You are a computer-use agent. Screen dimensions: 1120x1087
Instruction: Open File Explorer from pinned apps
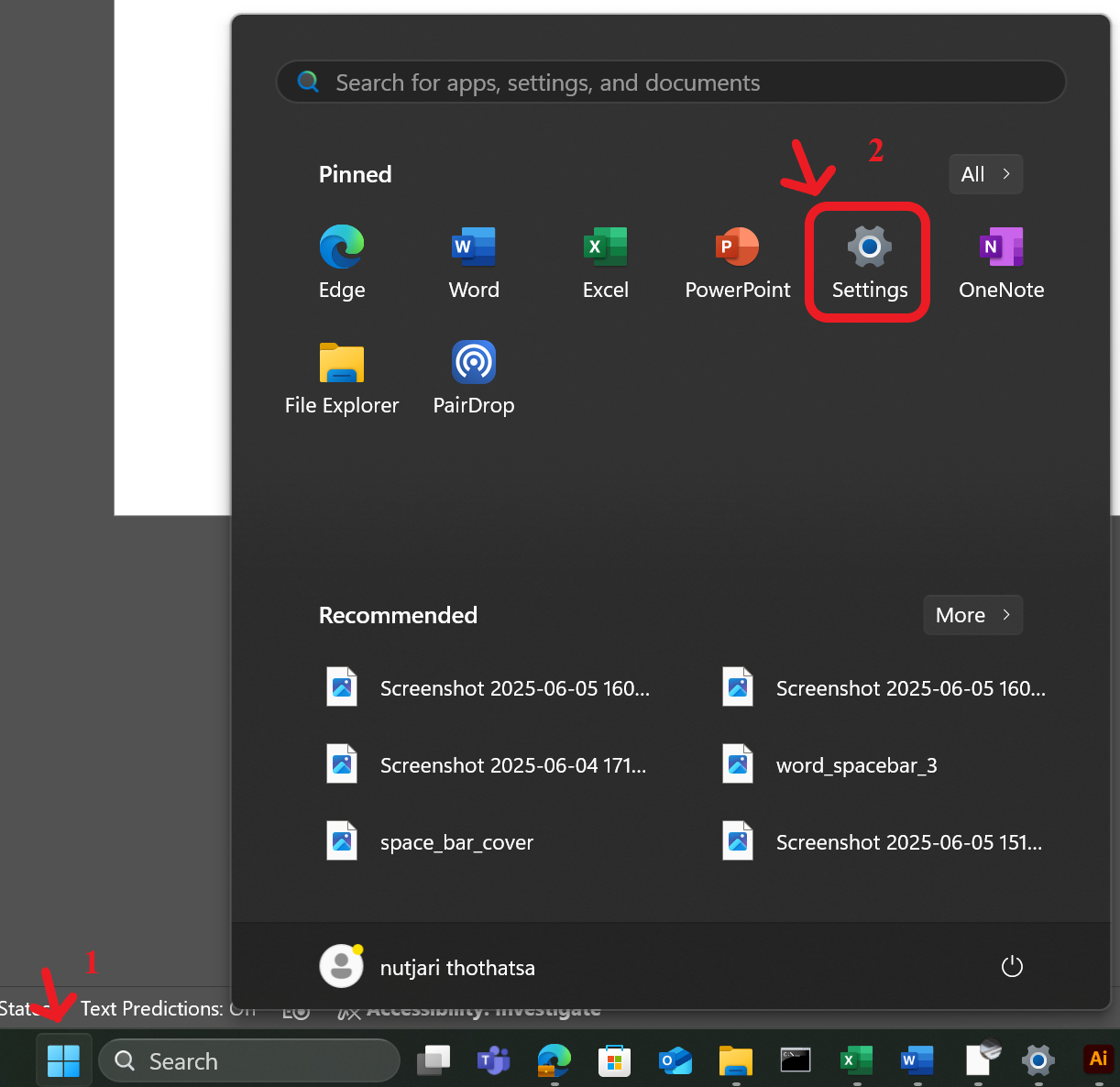tap(342, 378)
